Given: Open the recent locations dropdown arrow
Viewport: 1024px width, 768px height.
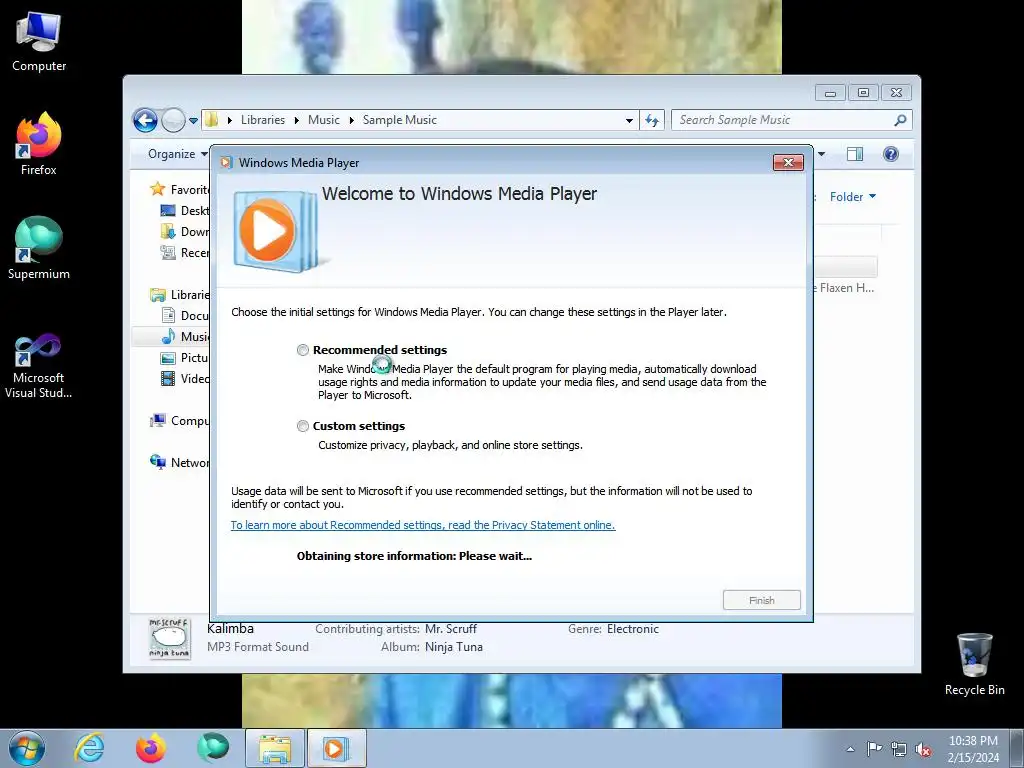Looking at the screenshot, I should [x=193, y=121].
